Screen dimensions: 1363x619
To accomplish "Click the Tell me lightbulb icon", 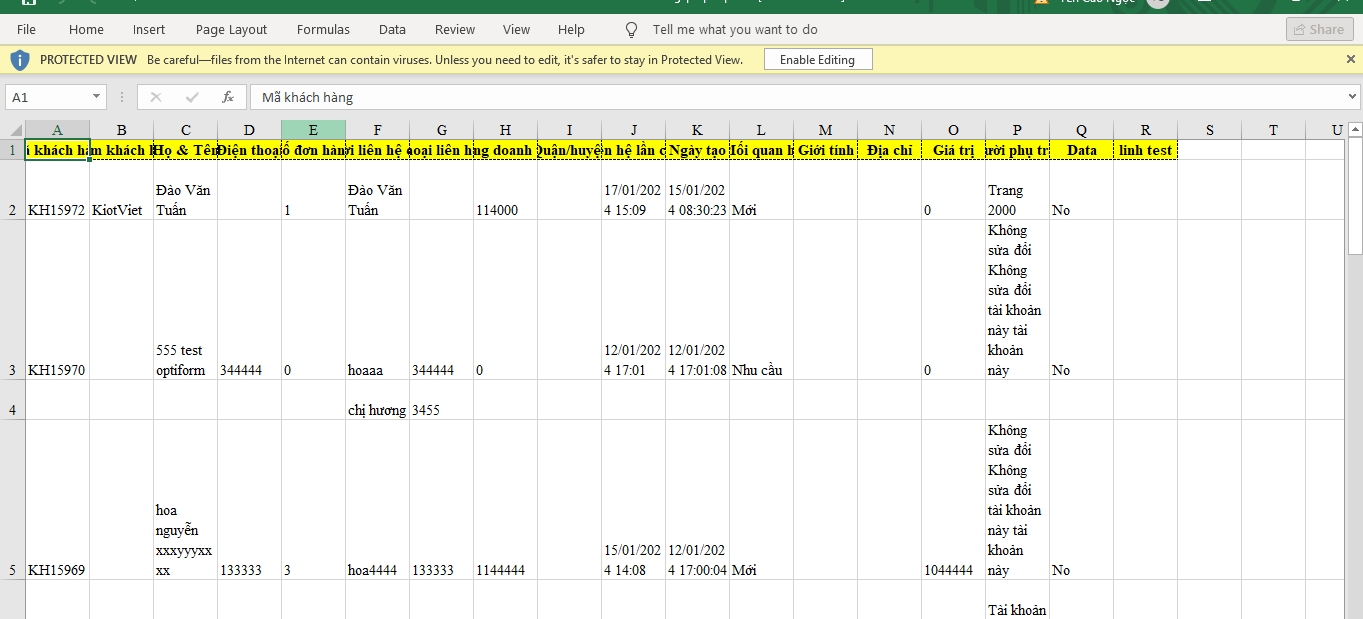I will coord(631,29).
